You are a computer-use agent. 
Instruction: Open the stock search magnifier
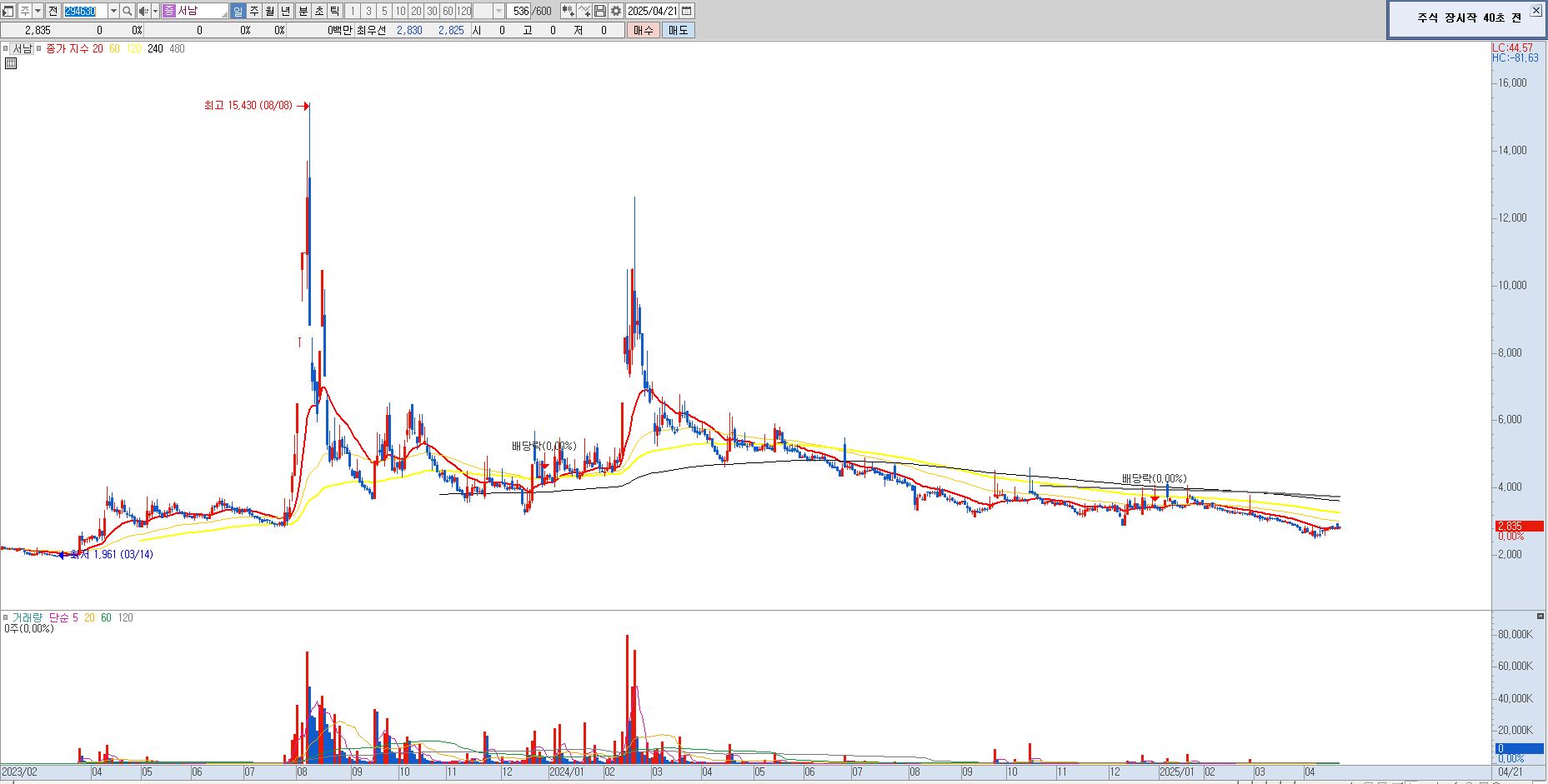pos(128,11)
